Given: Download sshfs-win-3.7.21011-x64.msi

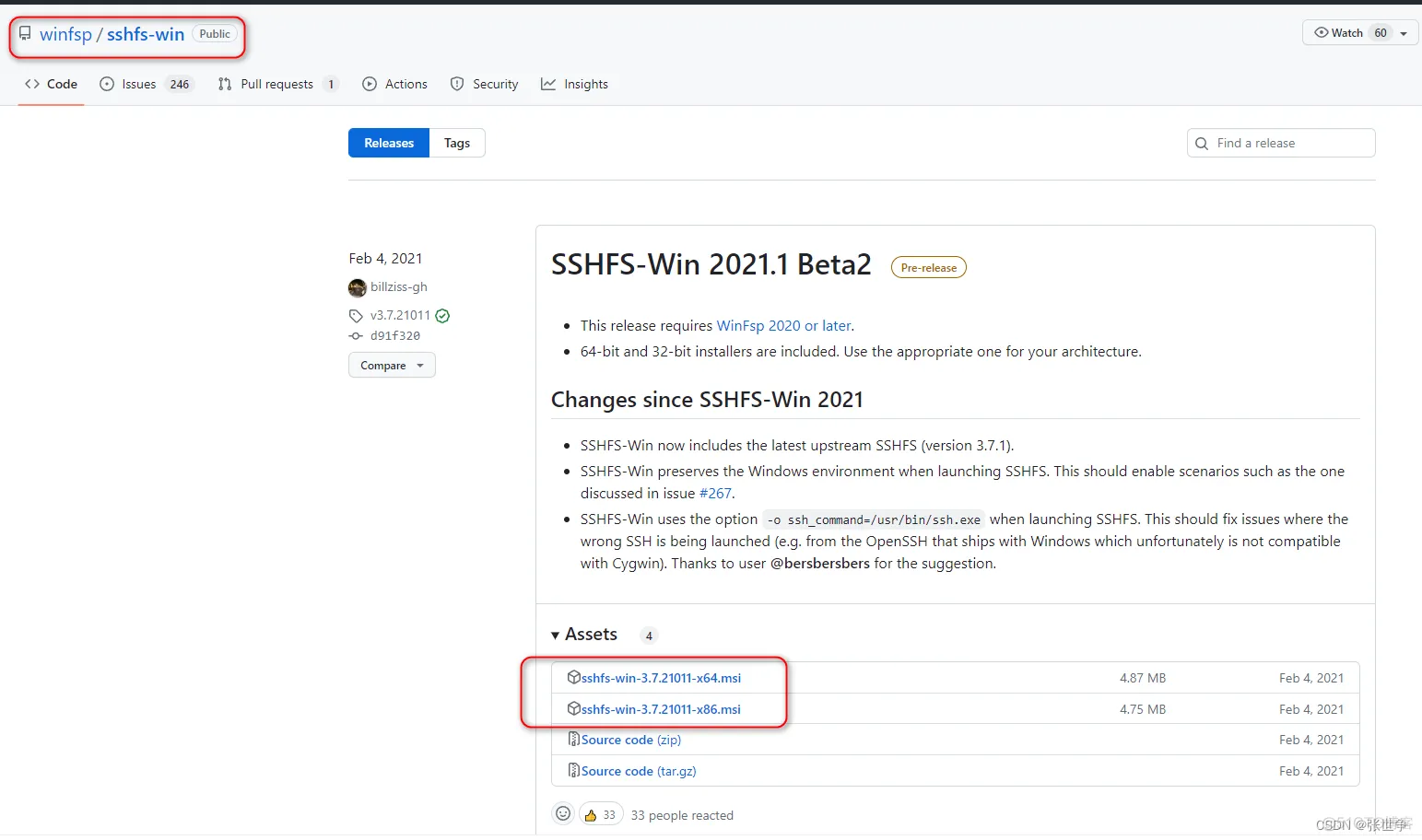Looking at the screenshot, I should coord(661,677).
